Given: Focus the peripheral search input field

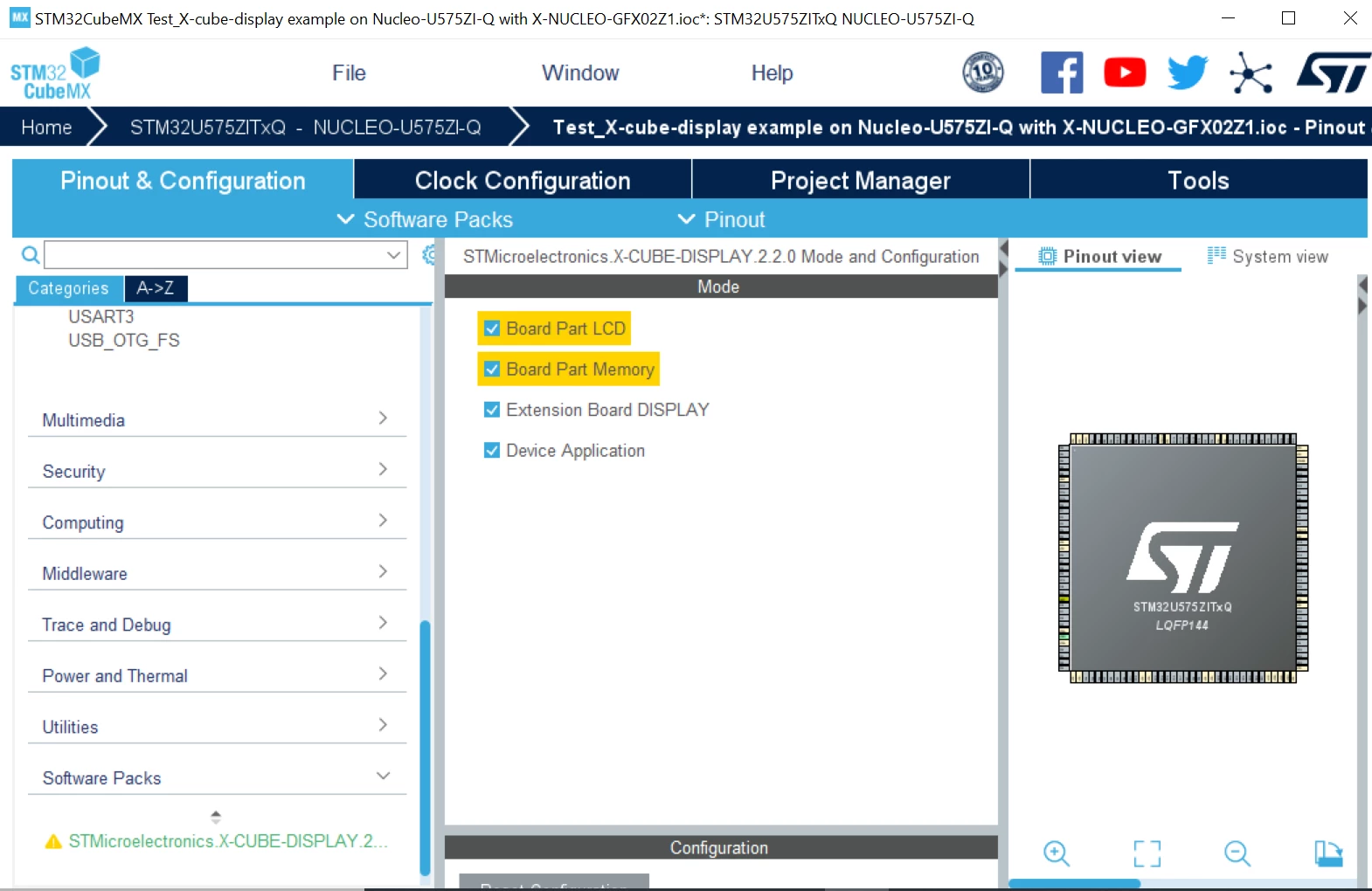Looking at the screenshot, I should (x=214, y=255).
